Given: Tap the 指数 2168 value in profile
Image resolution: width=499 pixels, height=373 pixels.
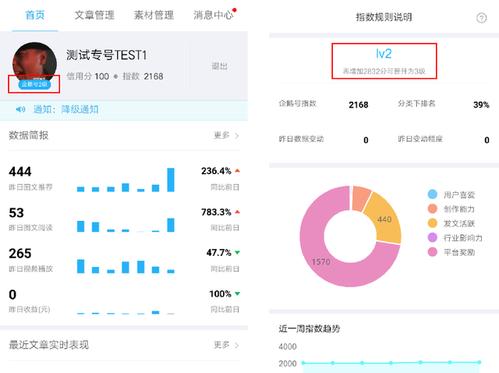Looking at the screenshot, I should [143, 76].
